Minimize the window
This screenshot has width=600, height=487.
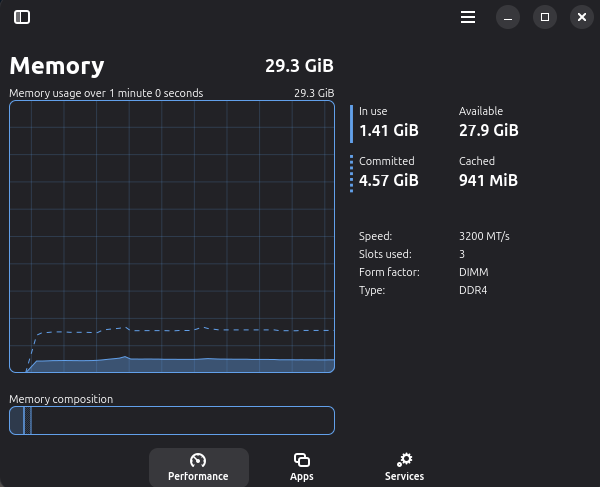click(x=509, y=17)
